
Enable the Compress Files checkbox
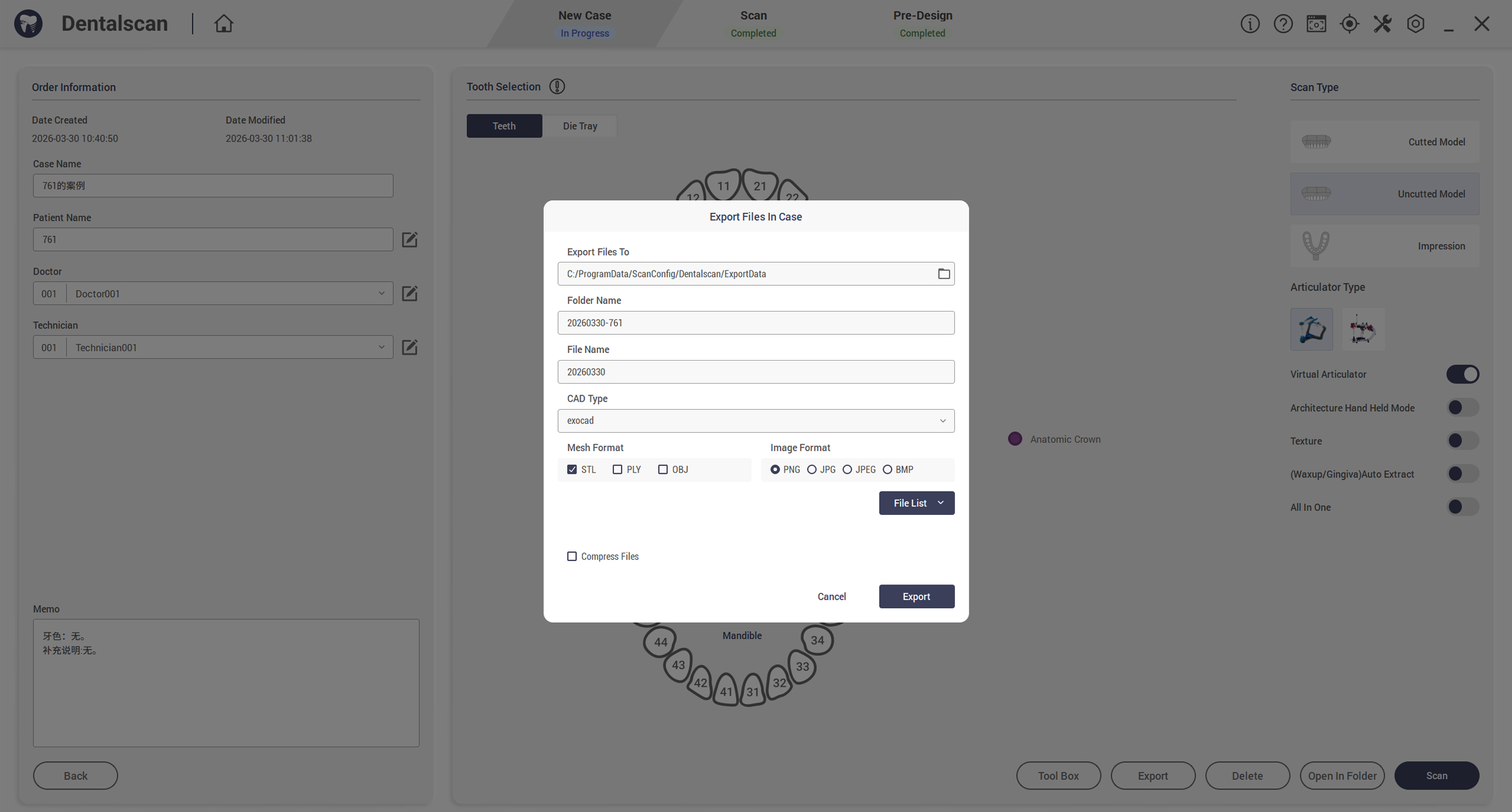click(572, 556)
